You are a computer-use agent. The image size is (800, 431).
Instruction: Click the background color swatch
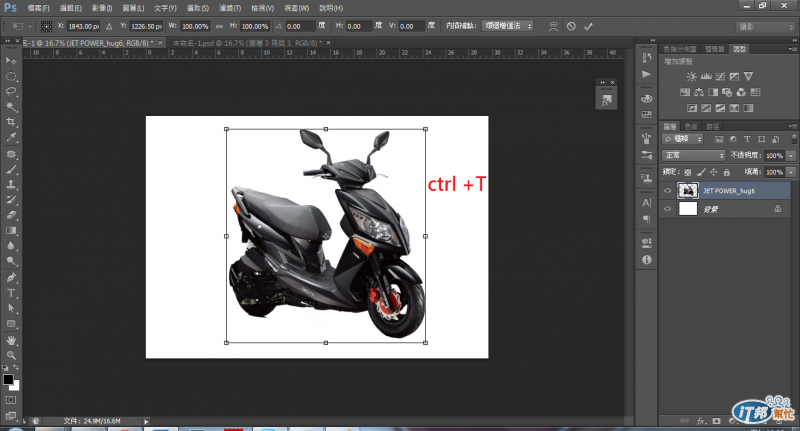[15, 386]
